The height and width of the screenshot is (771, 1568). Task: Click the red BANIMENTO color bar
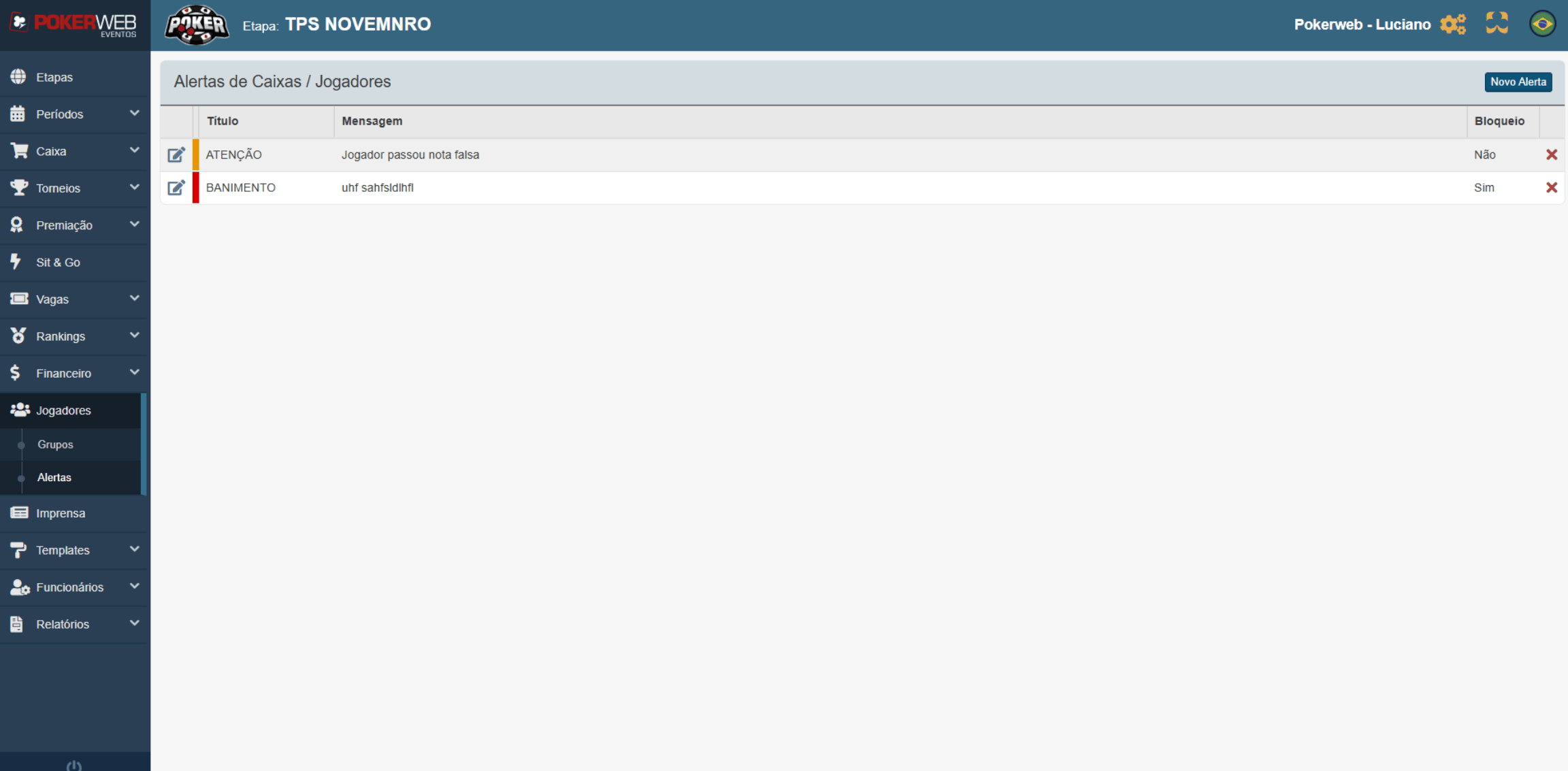click(196, 188)
